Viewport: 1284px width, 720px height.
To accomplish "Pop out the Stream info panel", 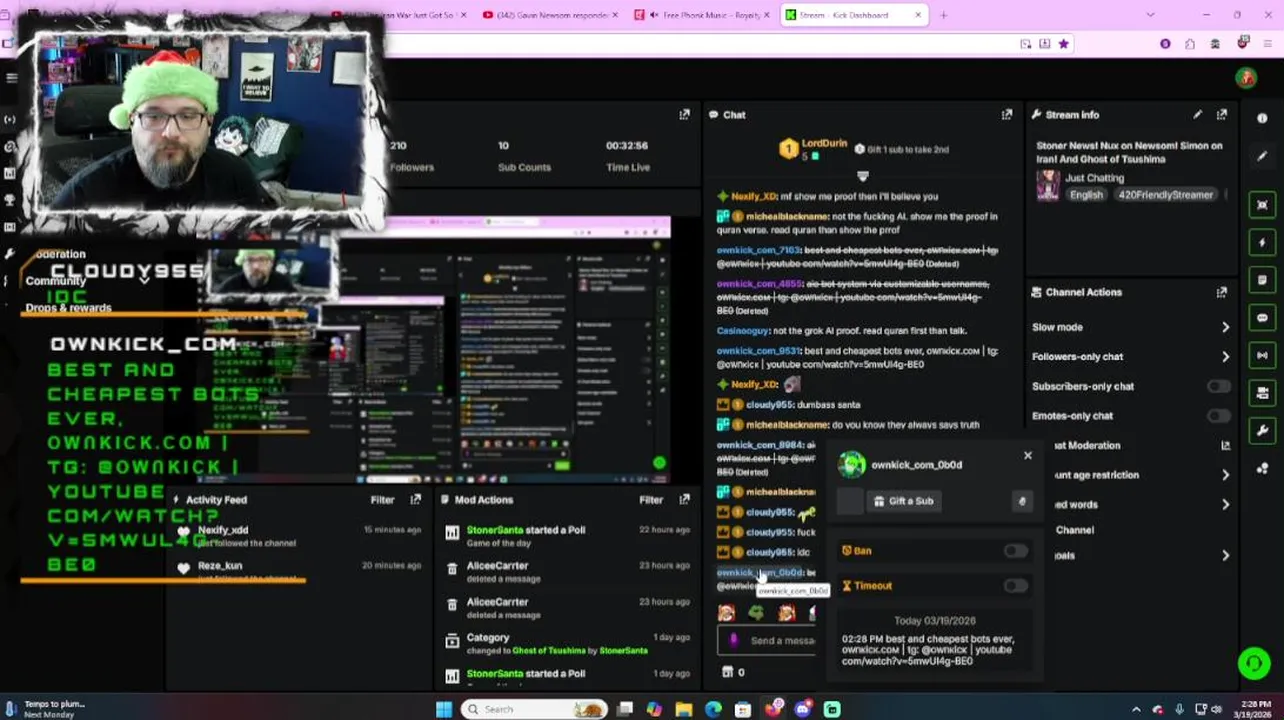I will tap(1221, 115).
